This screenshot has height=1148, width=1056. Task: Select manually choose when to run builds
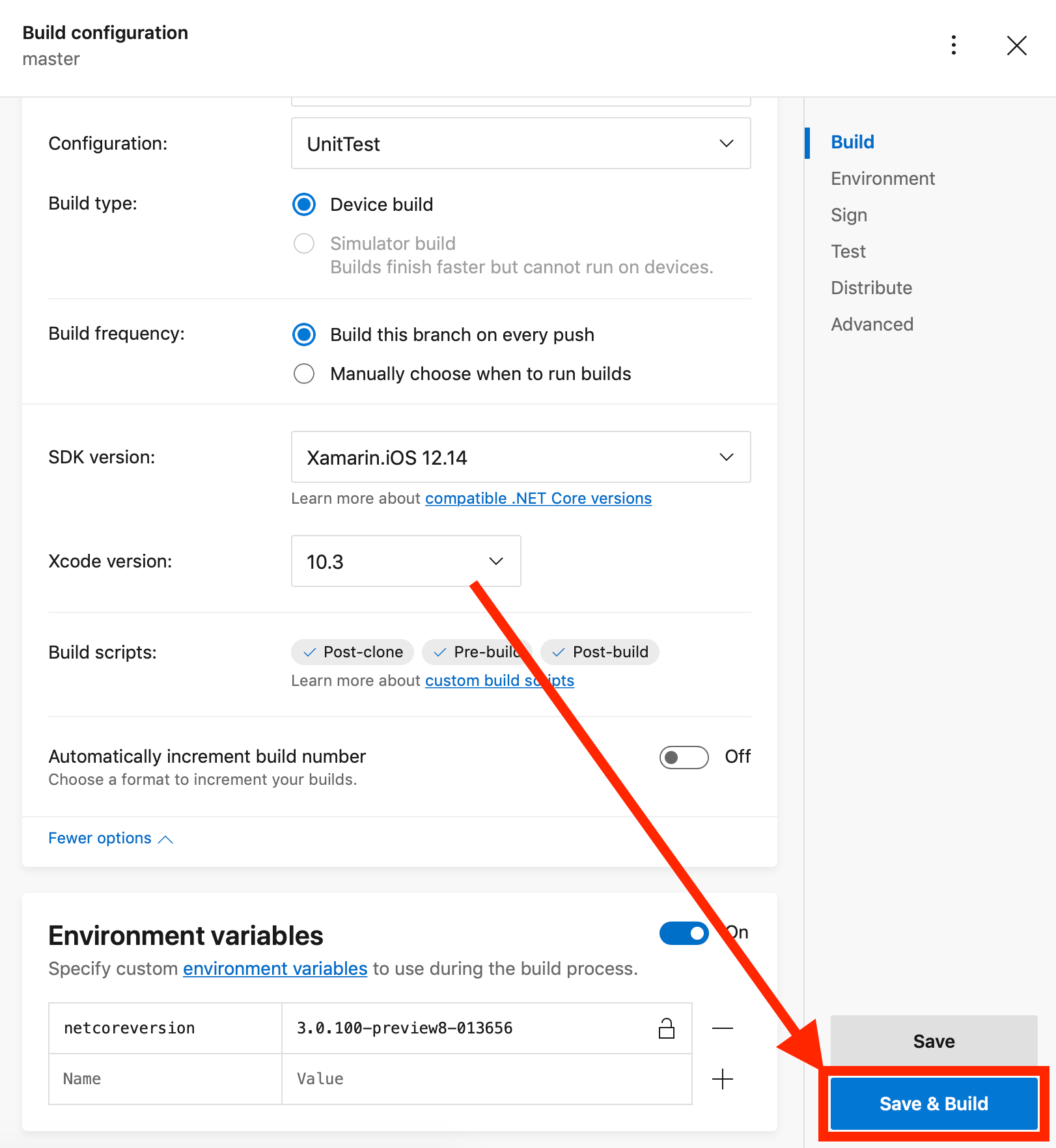point(303,374)
